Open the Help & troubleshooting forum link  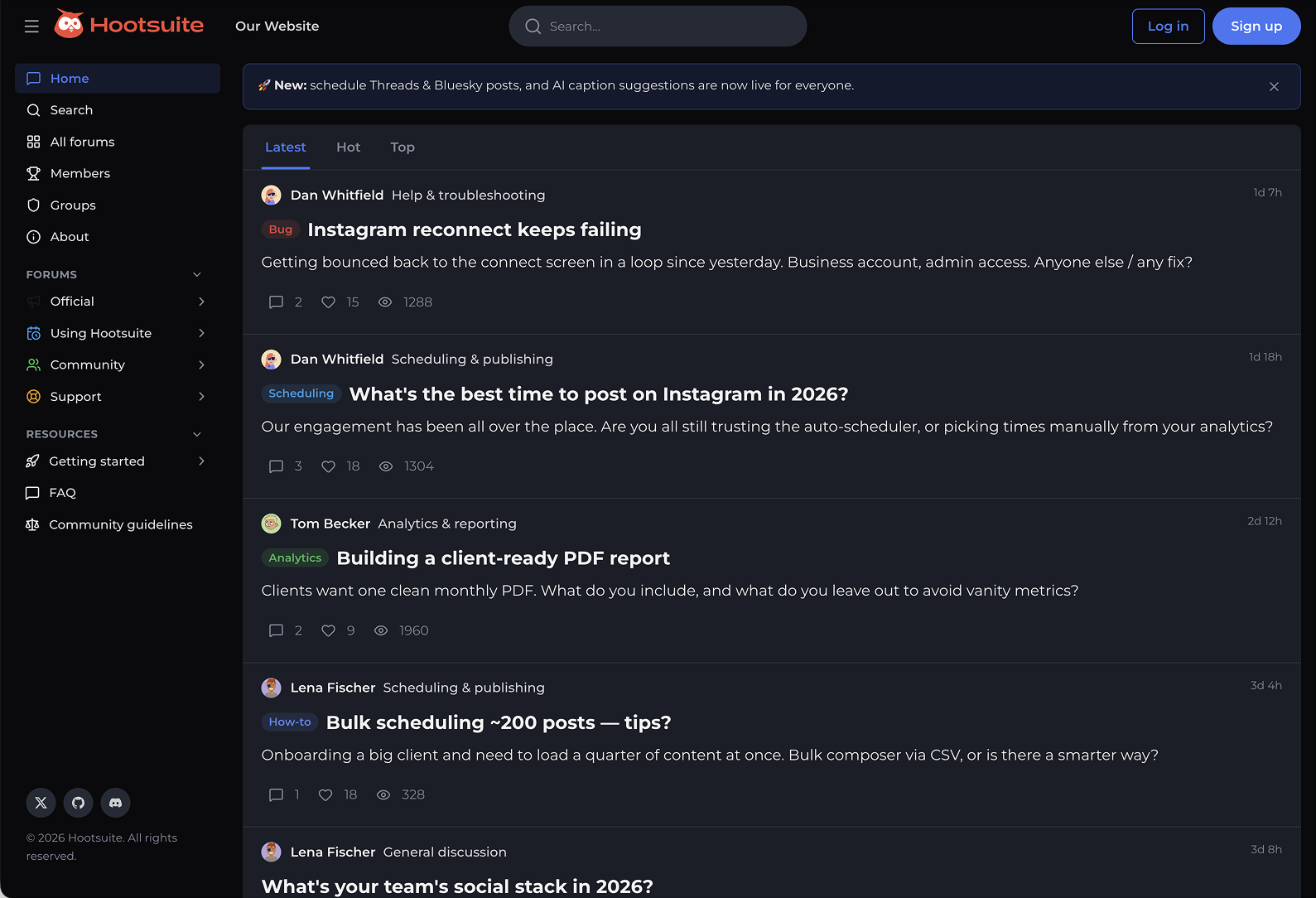click(469, 196)
